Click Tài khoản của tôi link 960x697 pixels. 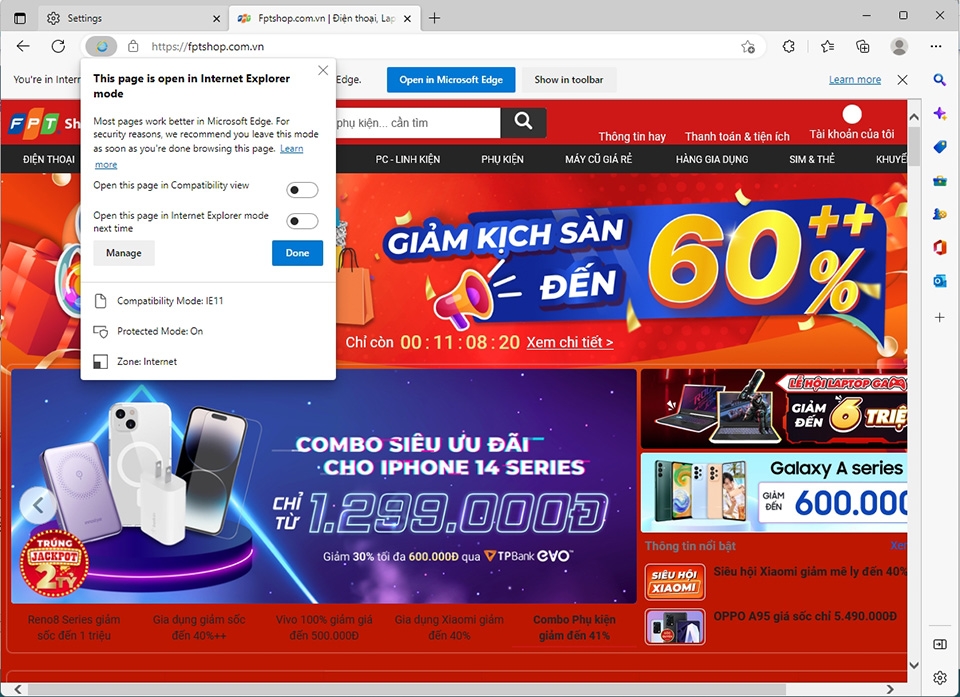click(852, 134)
